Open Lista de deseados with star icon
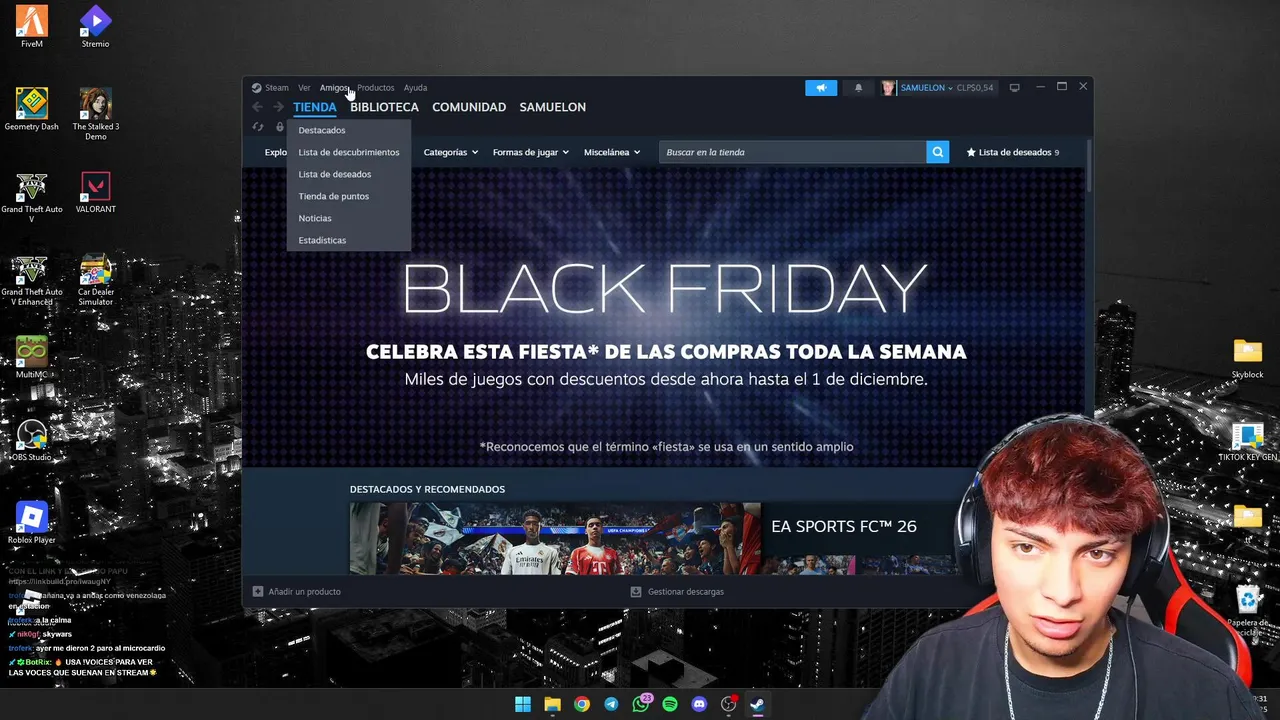Image resolution: width=1280 pixels, height=720 pixels. click(1012, 152)
